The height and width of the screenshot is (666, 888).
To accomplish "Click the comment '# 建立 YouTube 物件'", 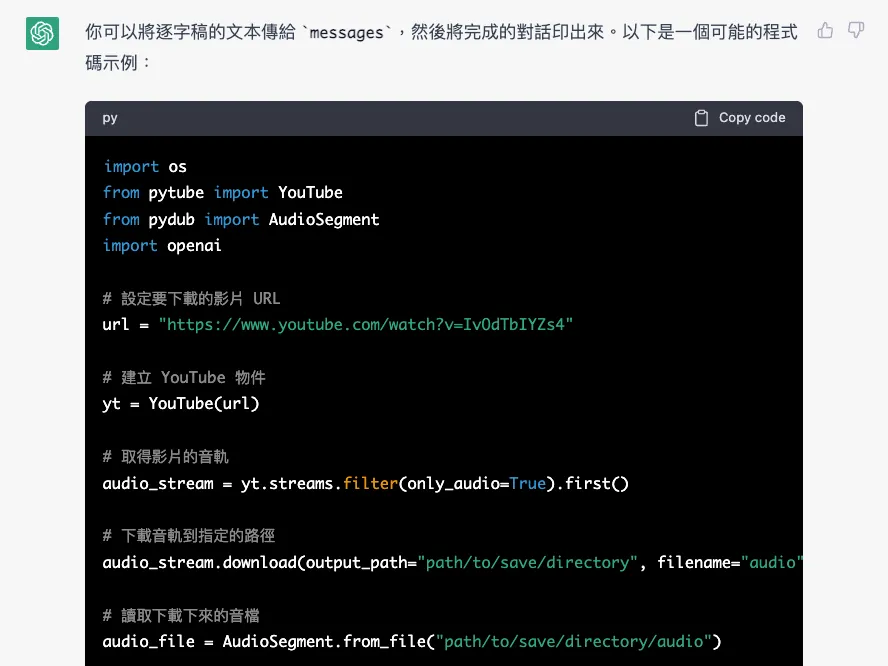I will (x=184, y=378).
